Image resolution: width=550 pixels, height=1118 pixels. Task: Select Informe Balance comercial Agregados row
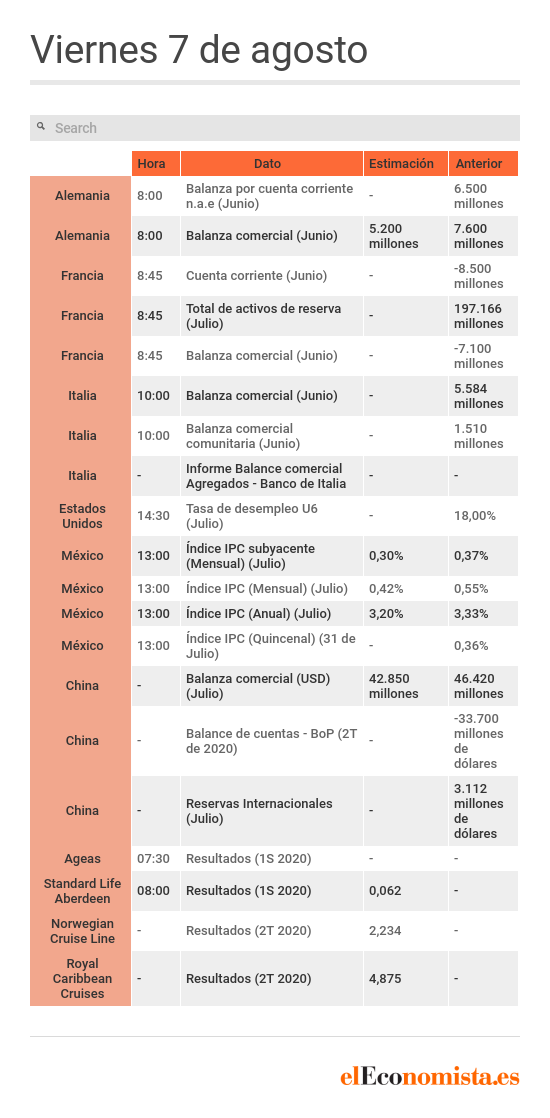(x=274, y=476)
